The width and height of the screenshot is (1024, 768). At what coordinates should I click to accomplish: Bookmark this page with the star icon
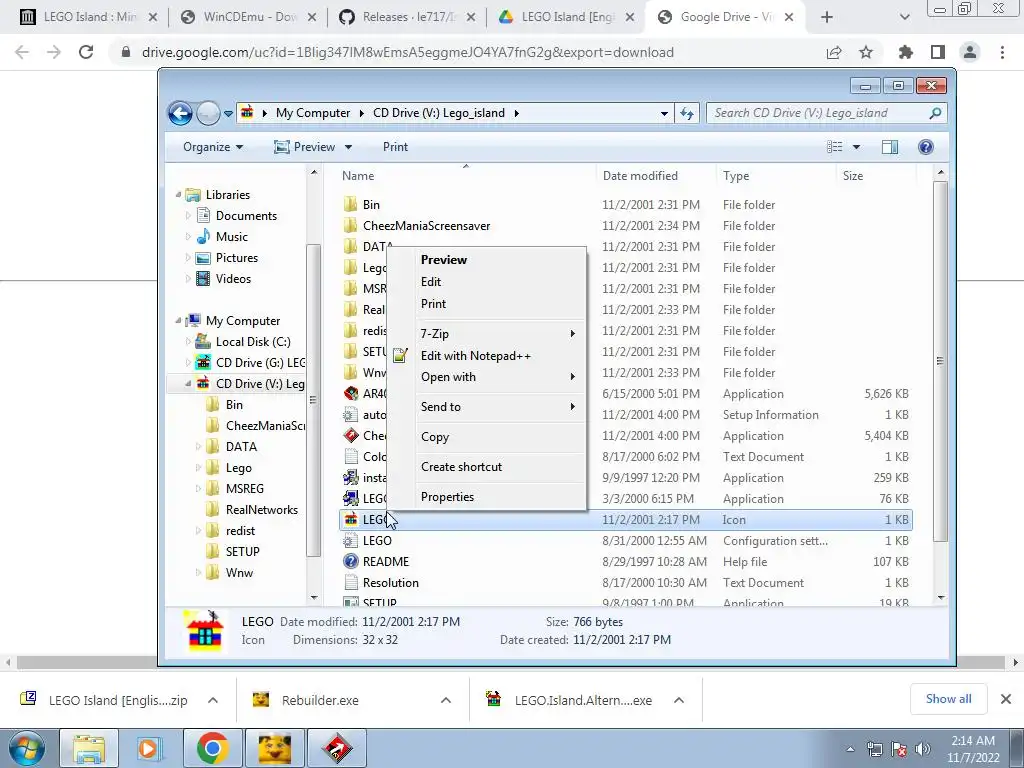[x=866, y=52]
